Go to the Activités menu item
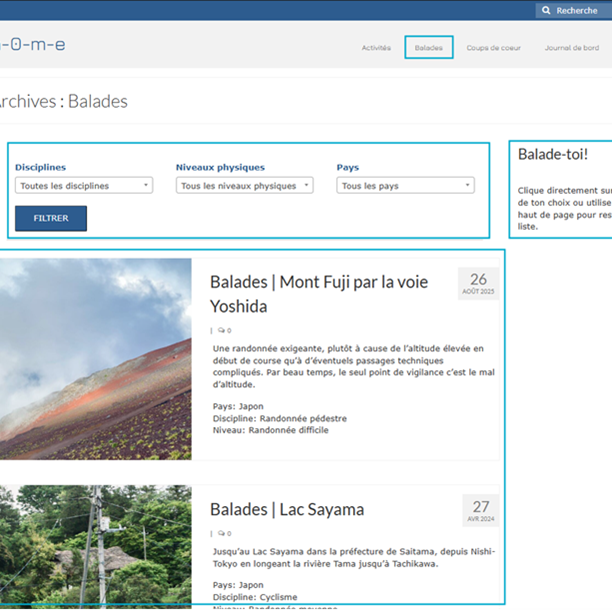 (x=376, y=48)
